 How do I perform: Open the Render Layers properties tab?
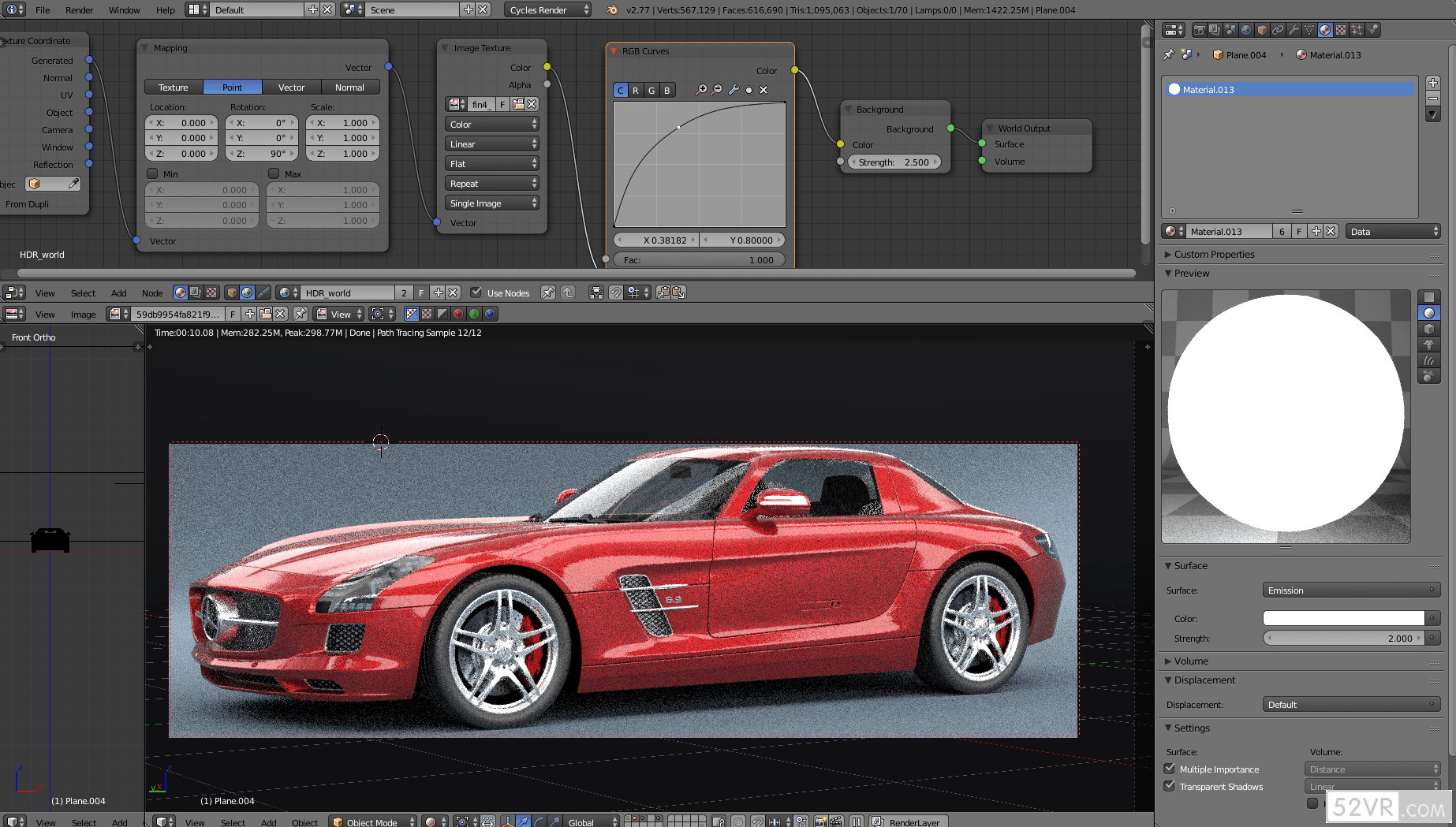tap(1215, 30)
